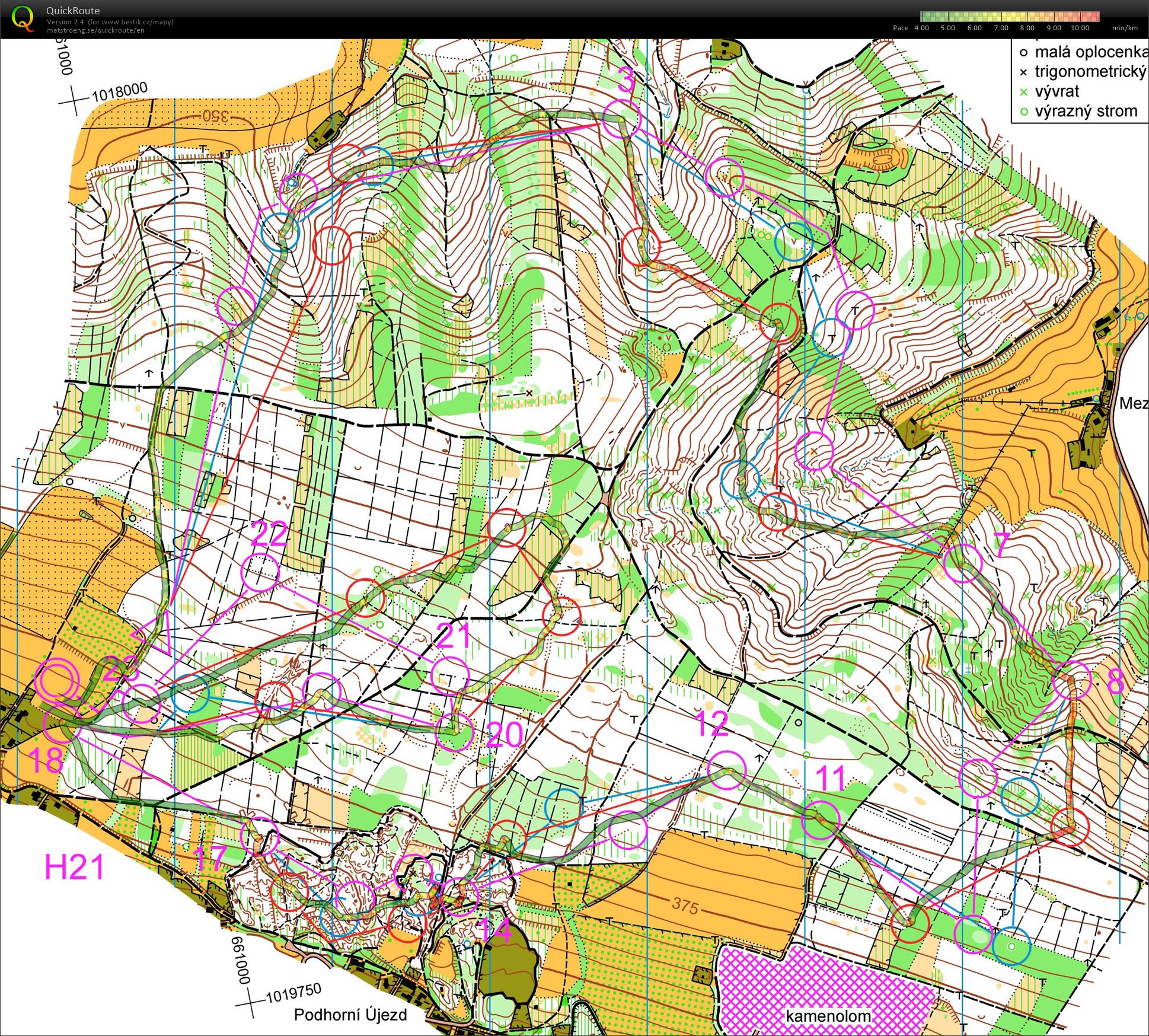Image resolution: width=1149 pixels, height=1036 pixels.
Task: Click legend entry 'vývrat'
Action: pyautogui.click(x=1057, y=91)
